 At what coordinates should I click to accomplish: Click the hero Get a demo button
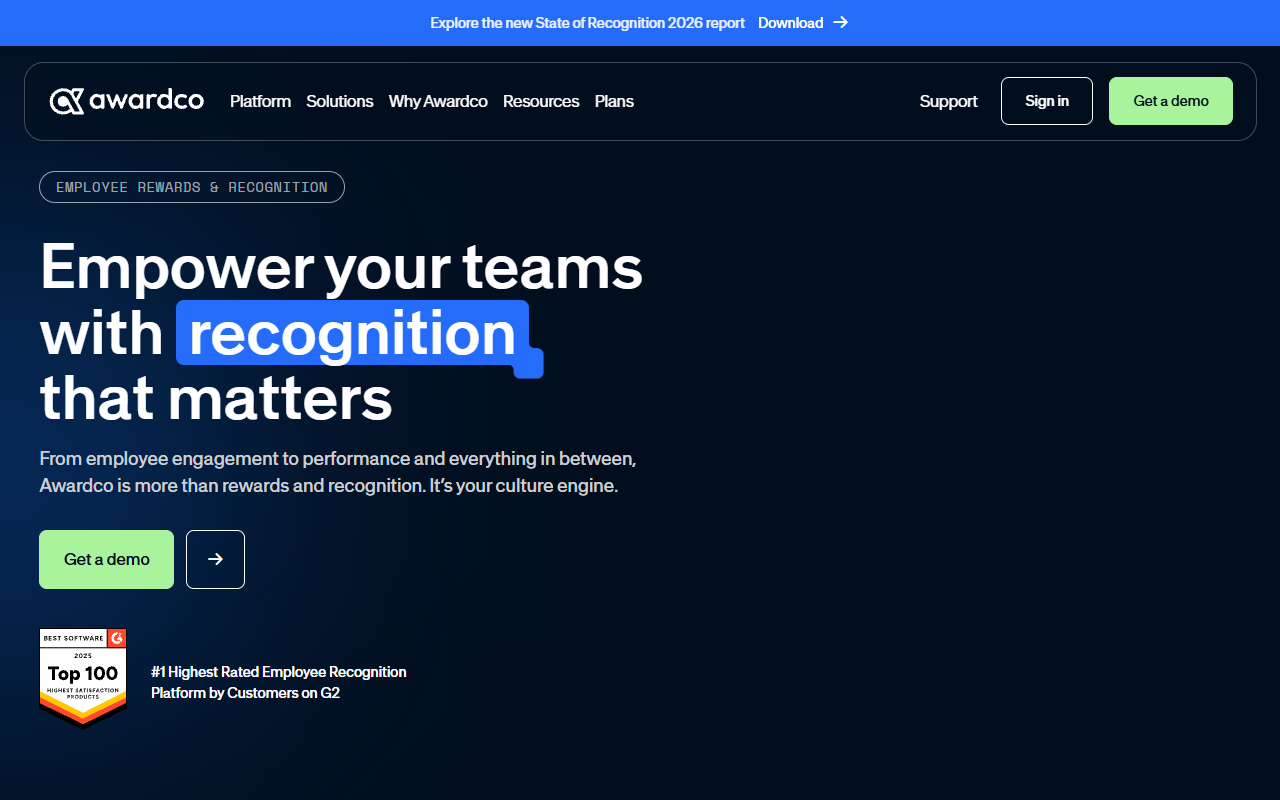pos(106,559)
